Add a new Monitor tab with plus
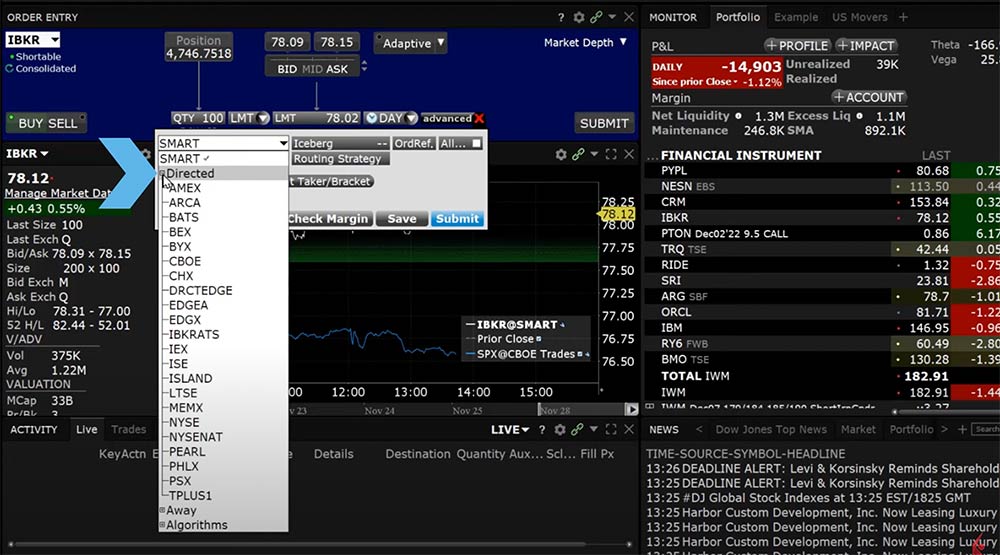This screenshot has width=1000, height=555. [903, 17]
